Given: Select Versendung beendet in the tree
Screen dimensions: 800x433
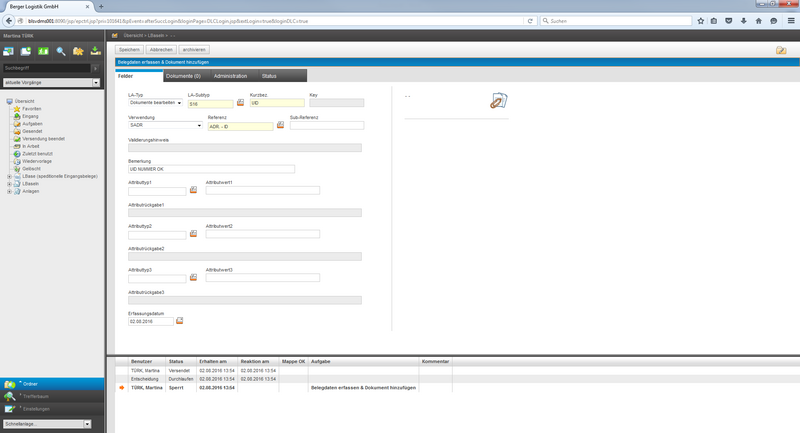Looking at the screenshot, I should click(x=43, y=139).
